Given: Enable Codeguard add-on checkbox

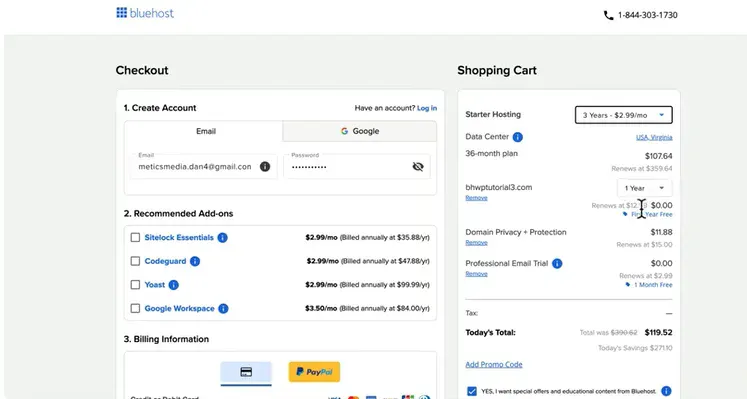Looking at the screenshot, I should click(135, 261).
